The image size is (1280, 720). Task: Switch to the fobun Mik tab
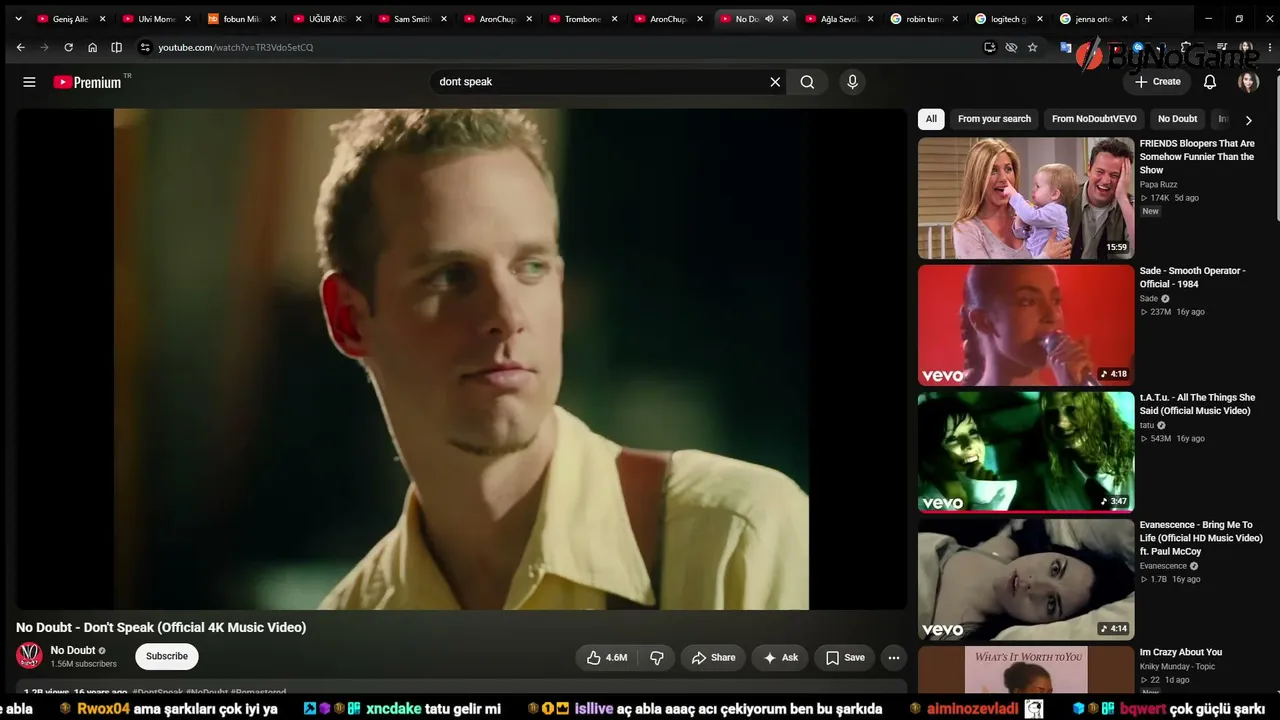point(241,19)
